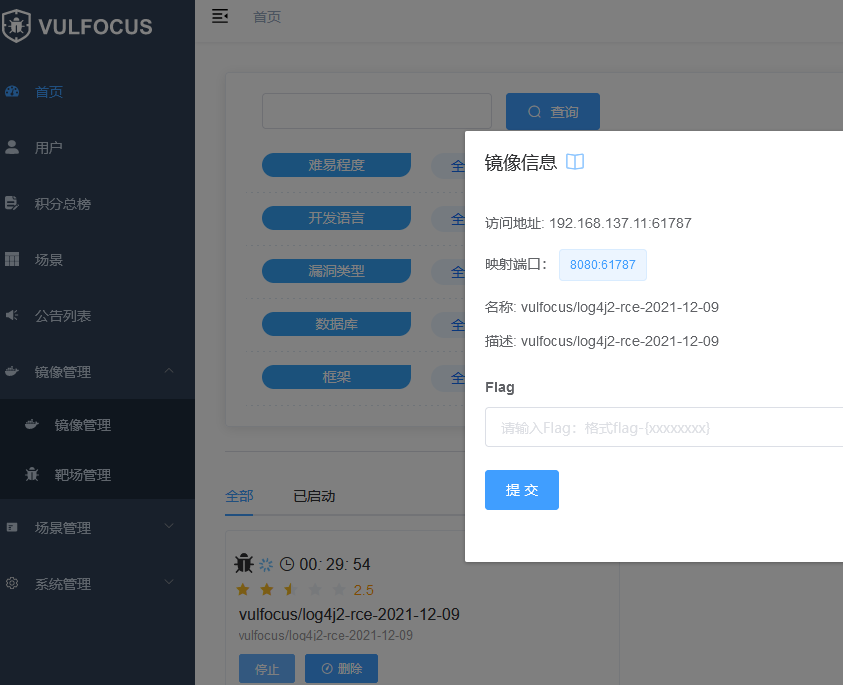
Task: Click the 8080:61787 port mapping tag
Action: click(x=603, y=265)
